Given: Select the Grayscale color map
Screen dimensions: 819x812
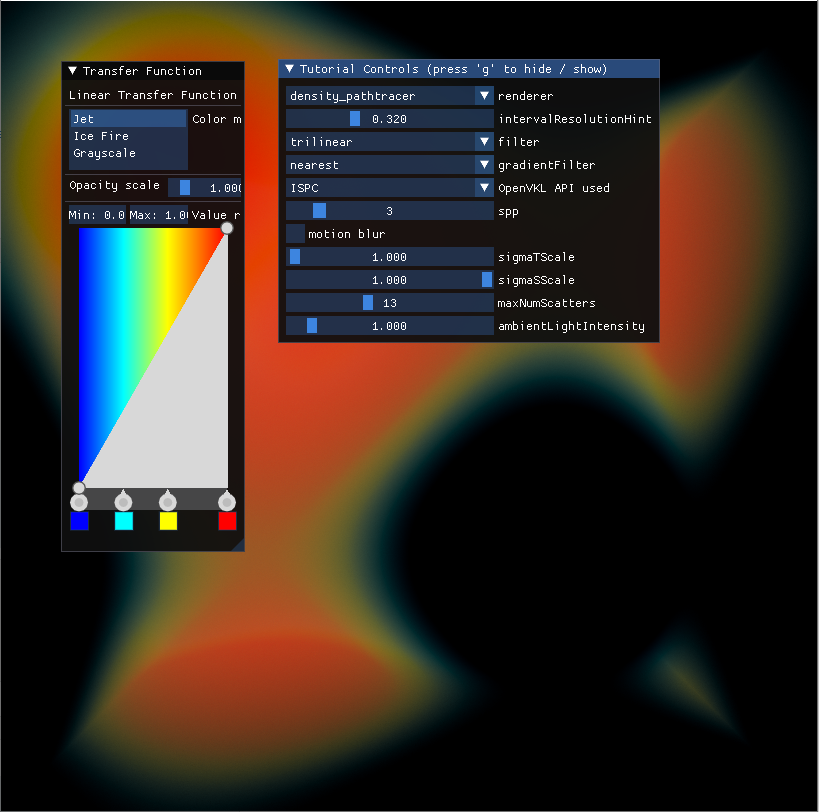Looking at the screenshot, I should click(128, 153).
